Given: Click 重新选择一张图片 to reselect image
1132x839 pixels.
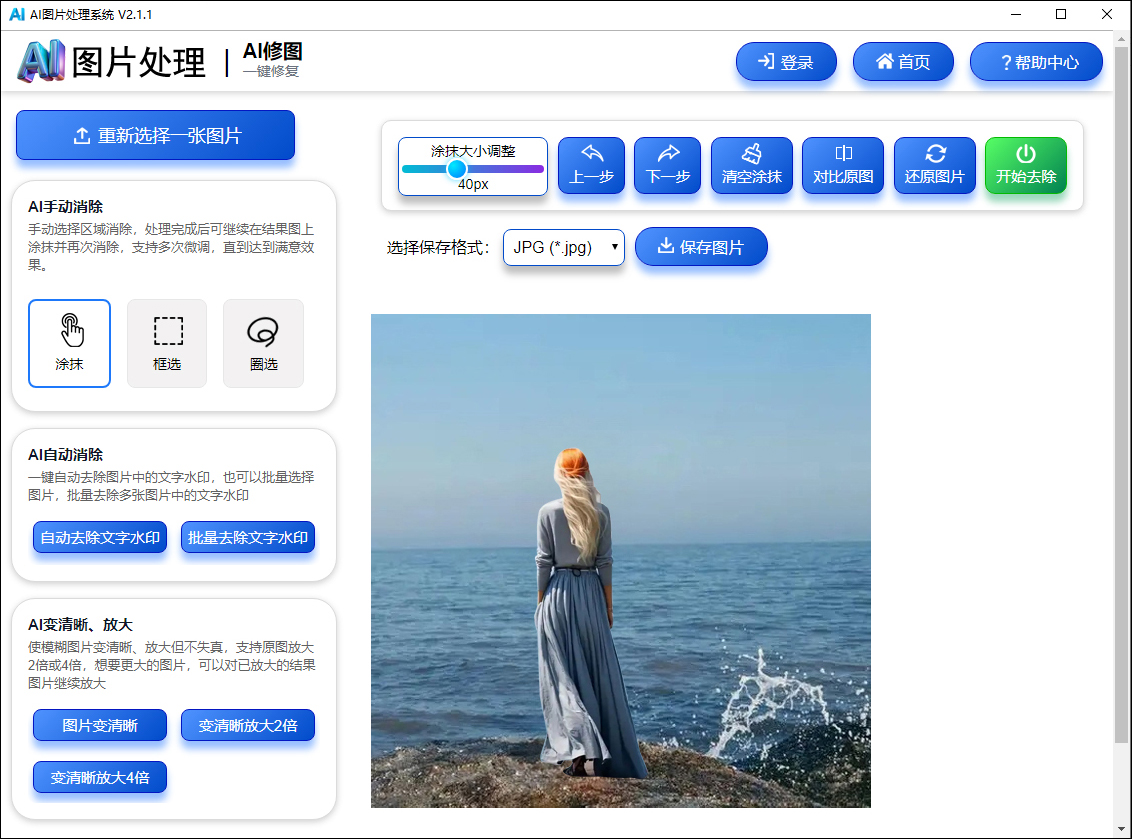Looking at the screenshot, I should 155,135.
